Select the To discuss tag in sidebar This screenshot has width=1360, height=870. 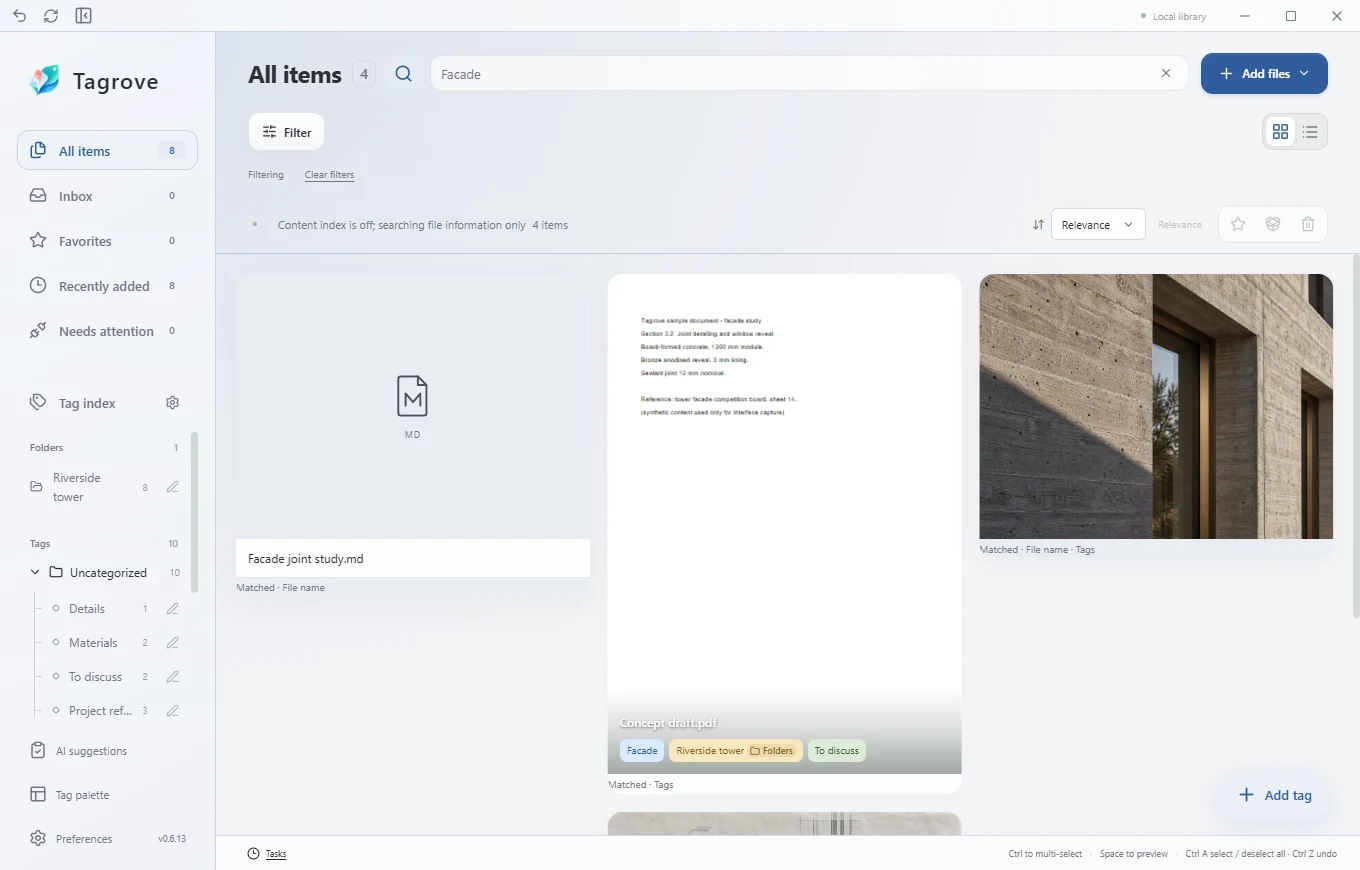coord(95,677)
